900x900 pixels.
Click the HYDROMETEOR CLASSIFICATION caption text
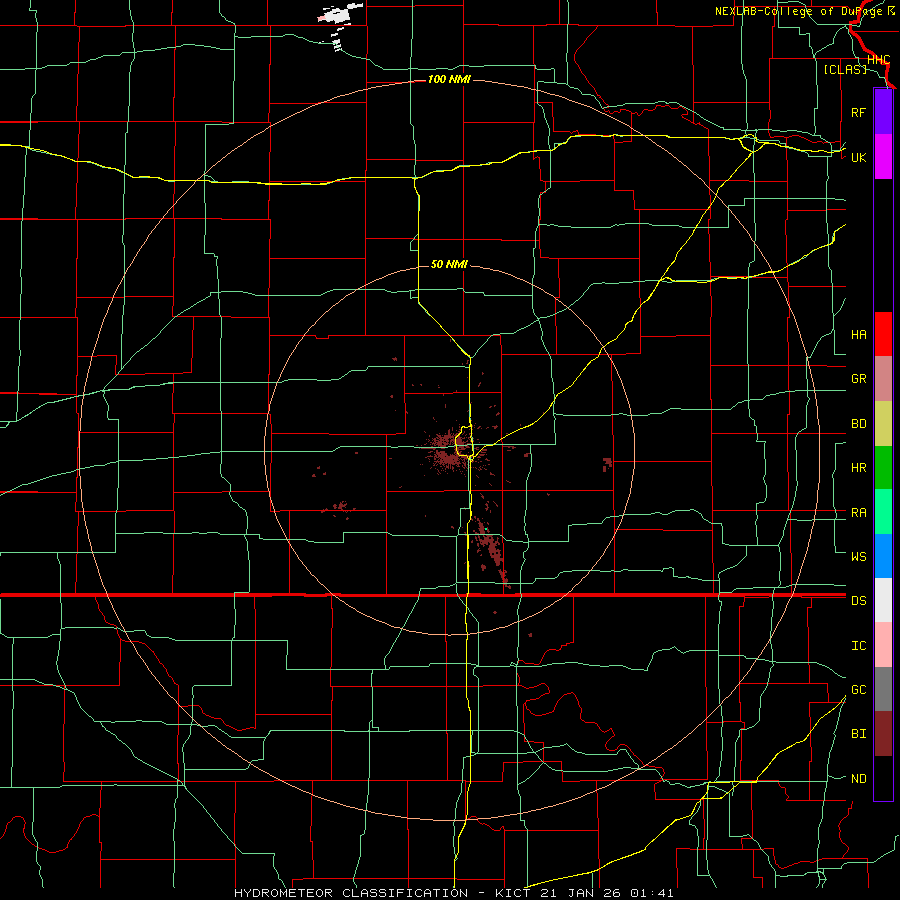tap(351, 893)
